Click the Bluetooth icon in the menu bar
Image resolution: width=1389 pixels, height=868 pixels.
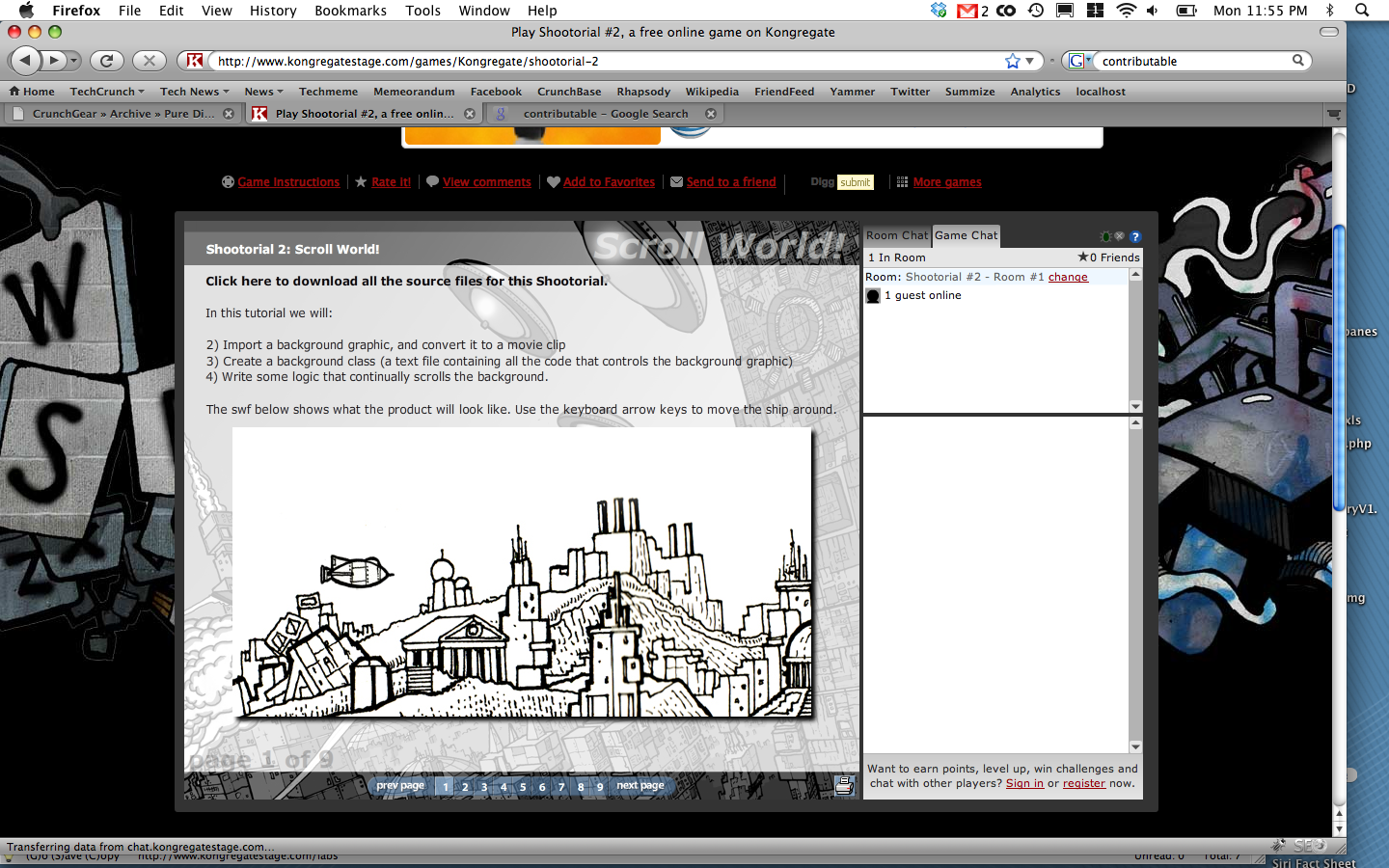(x=1330, y=11)
